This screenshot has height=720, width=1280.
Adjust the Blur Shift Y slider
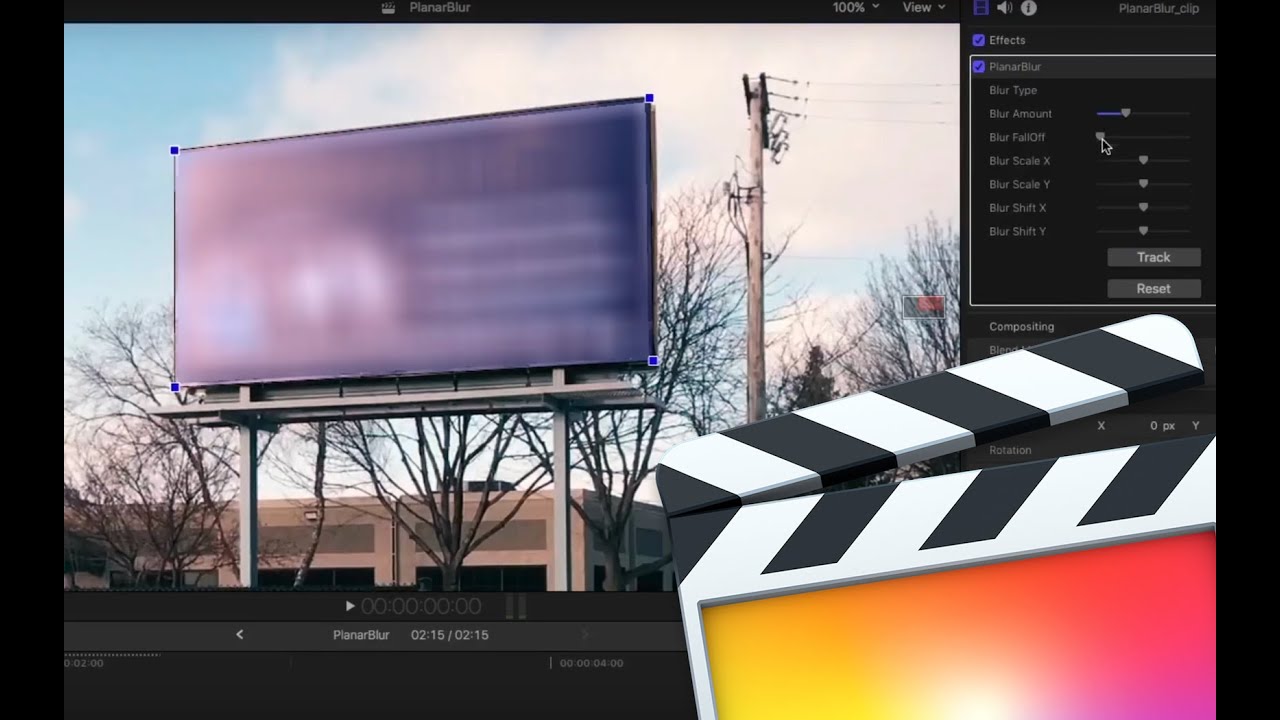1143,231
